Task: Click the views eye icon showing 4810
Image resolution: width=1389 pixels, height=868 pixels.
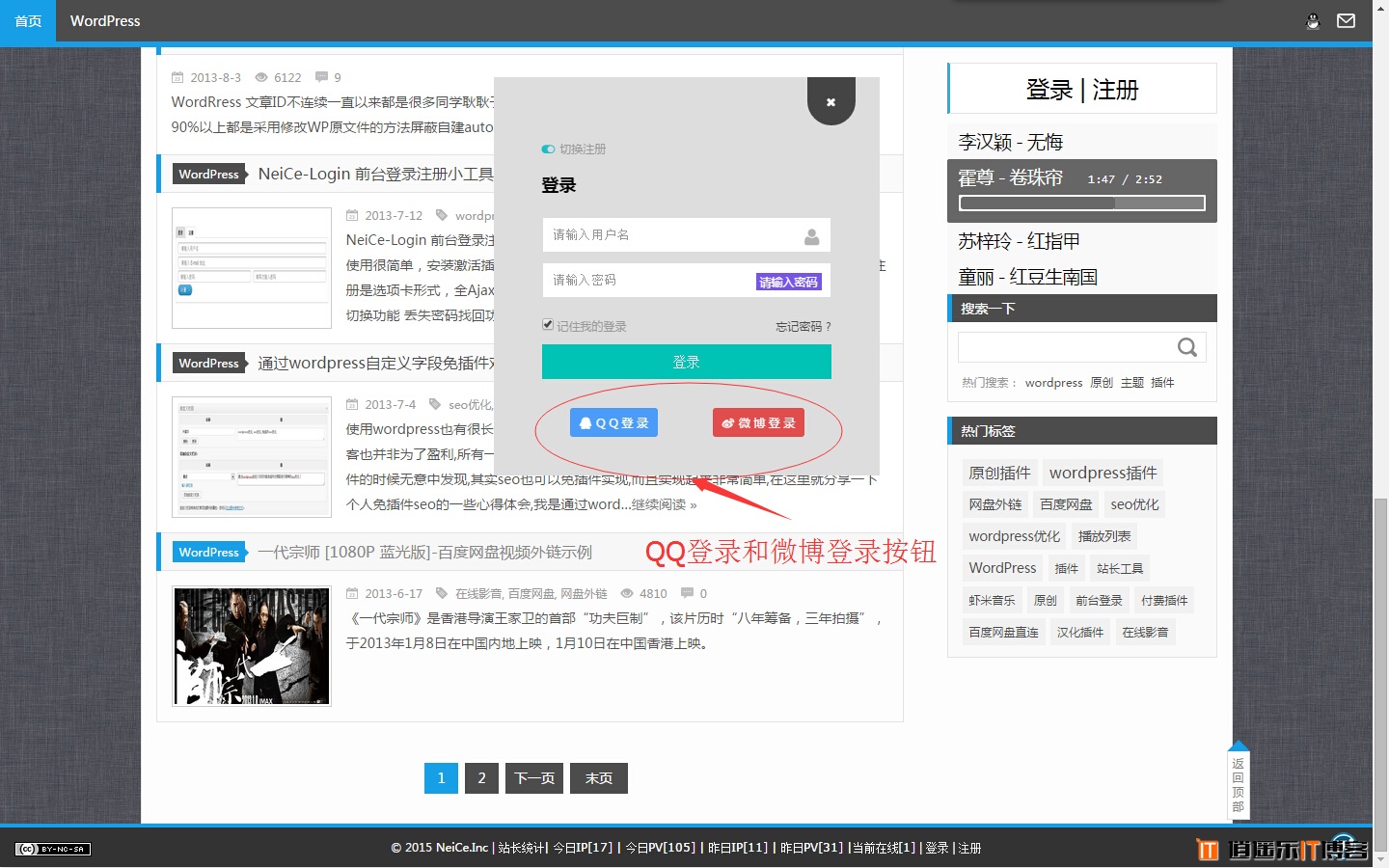Action: coord(627,593)
